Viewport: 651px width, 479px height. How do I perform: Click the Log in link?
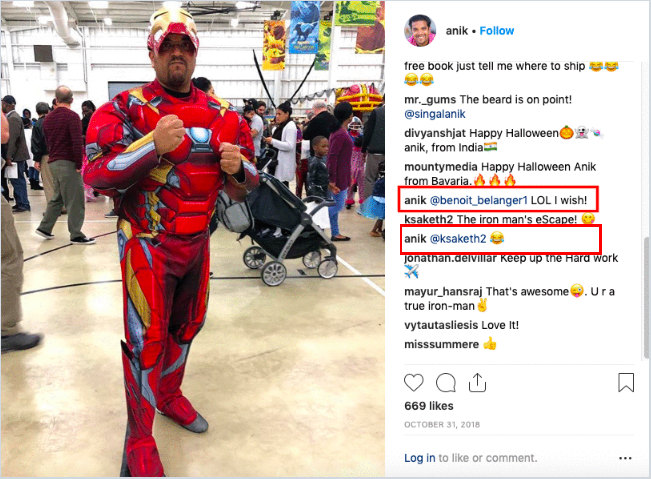tap(420, 458)
